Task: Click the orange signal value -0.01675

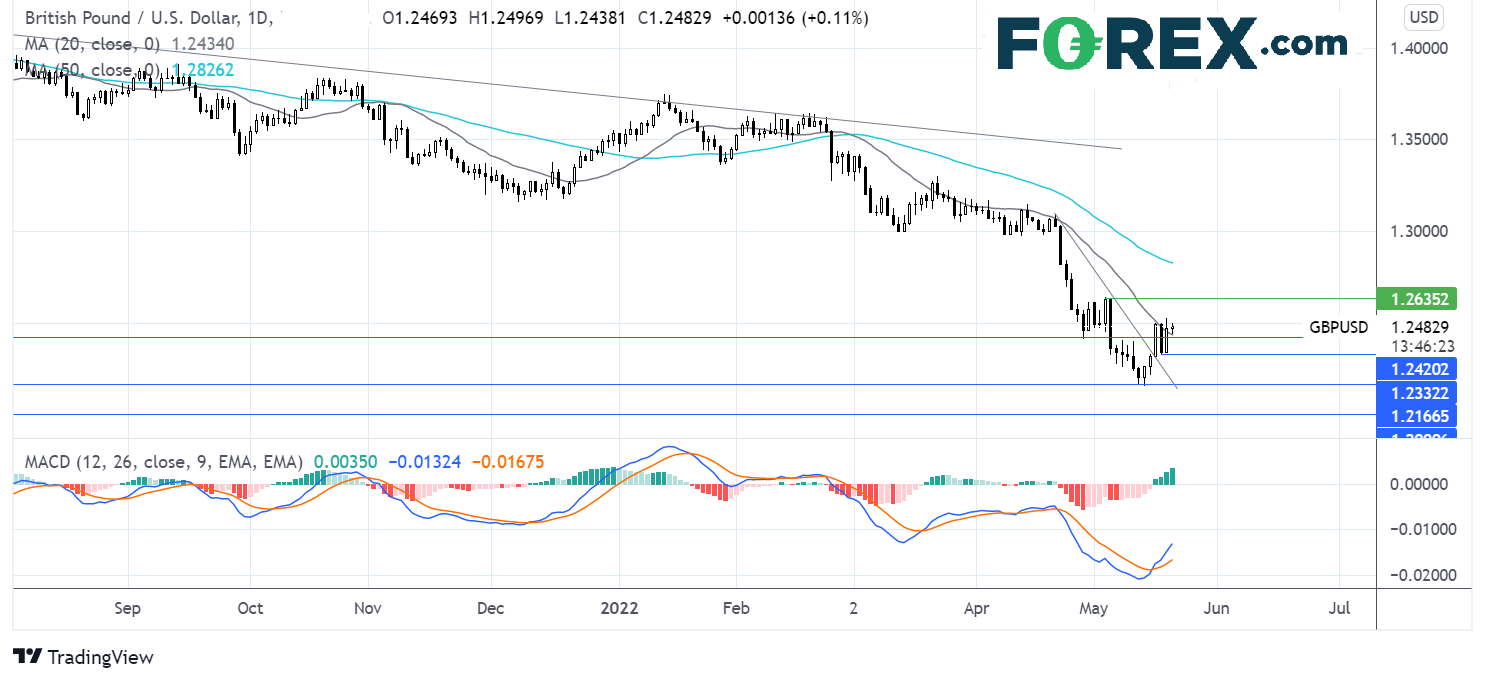Action: [508, 462]
